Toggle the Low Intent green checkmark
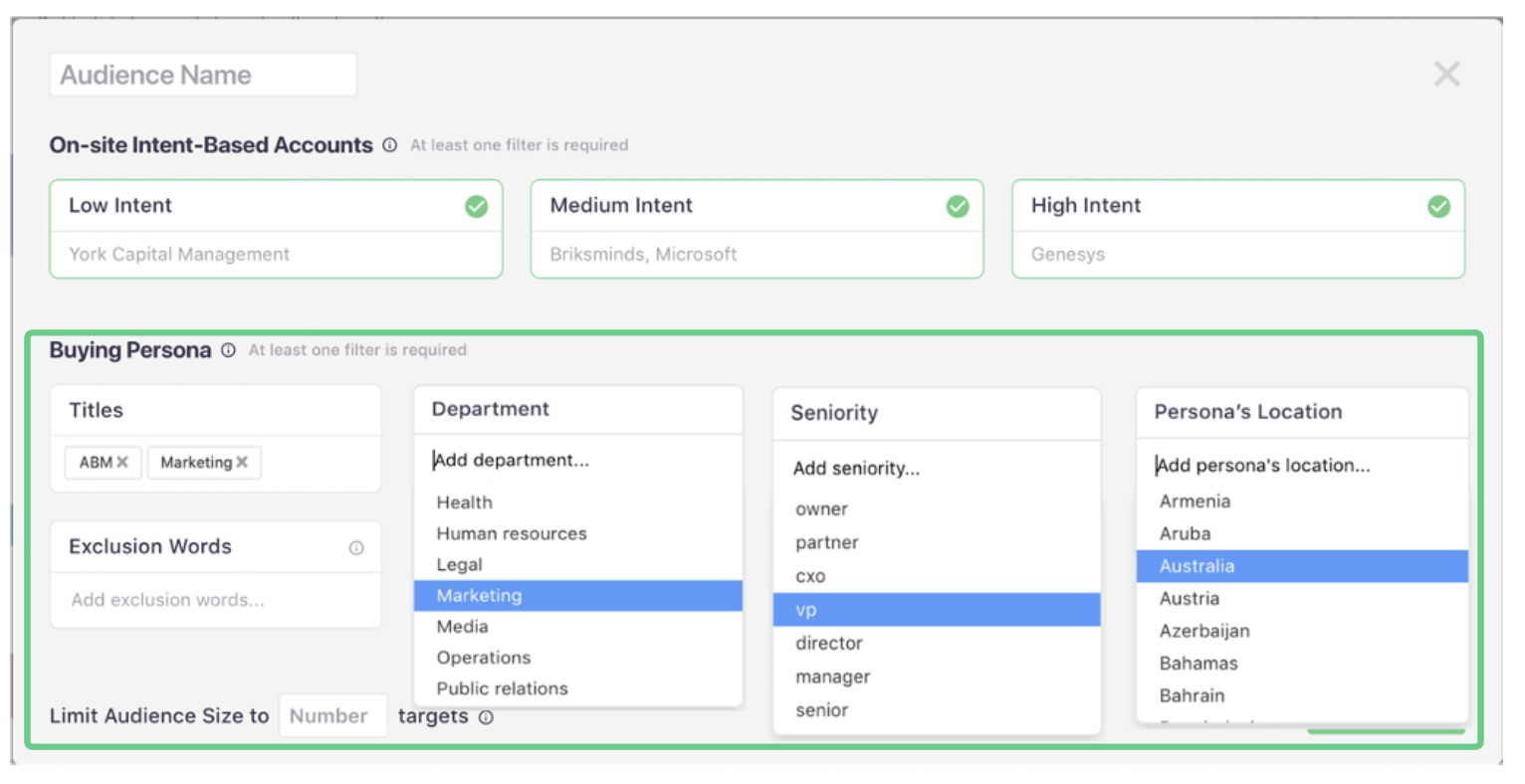The width and height of the screenshot is (1525, 784). [x=477, y=206]
